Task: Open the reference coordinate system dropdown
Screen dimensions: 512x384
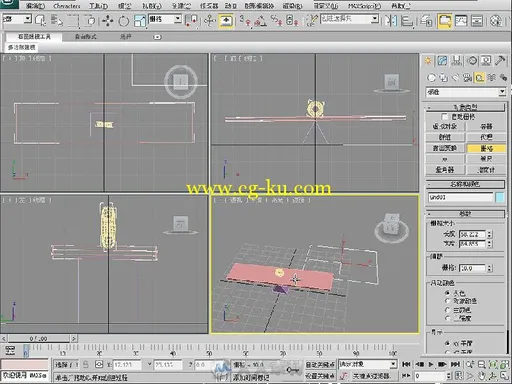Action: click(x=165, y=19)
